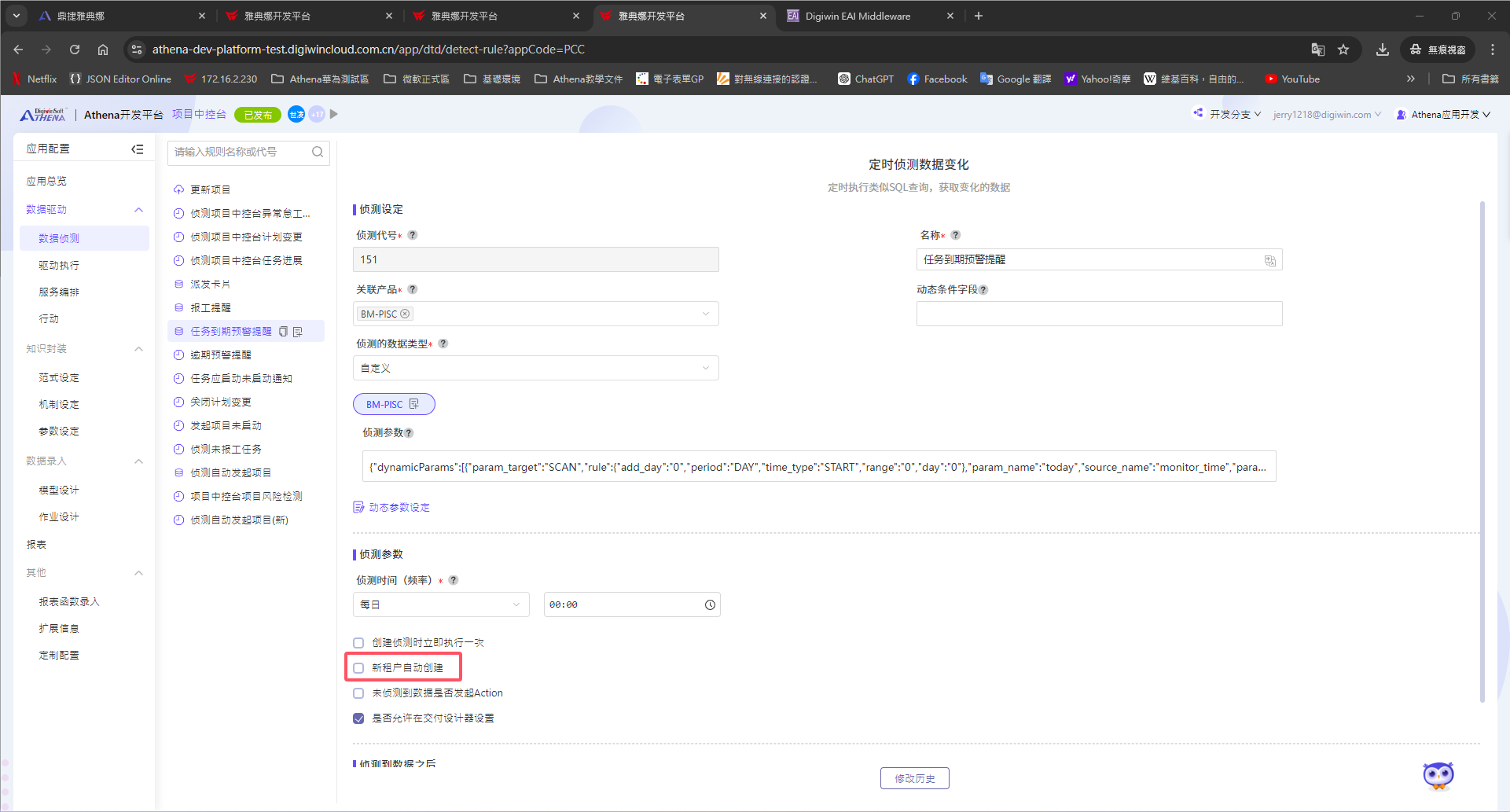Click the 世凌 user avatar badge

pyautogui.click(x=296, y=115)
